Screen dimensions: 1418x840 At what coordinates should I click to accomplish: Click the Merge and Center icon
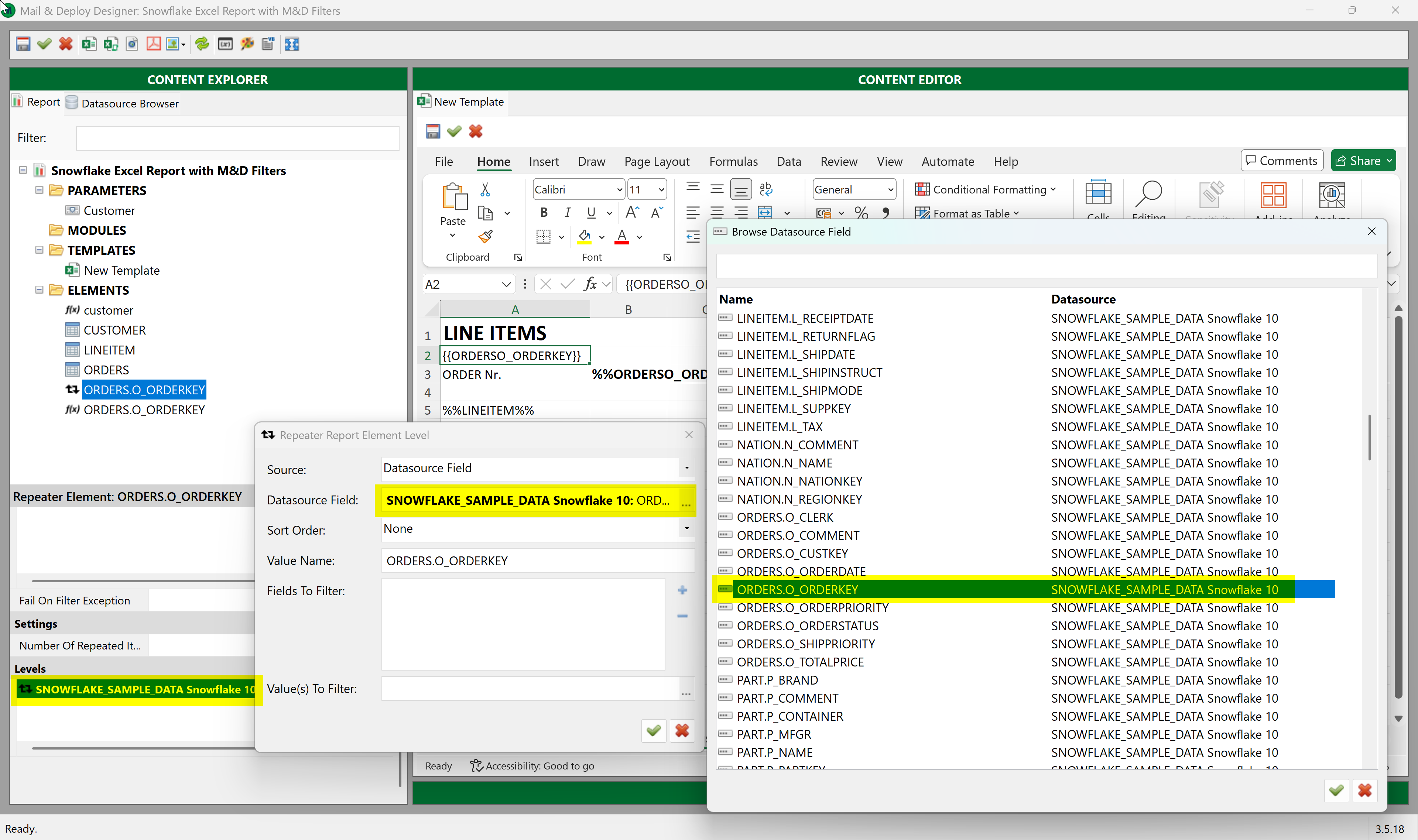[765, 213]
